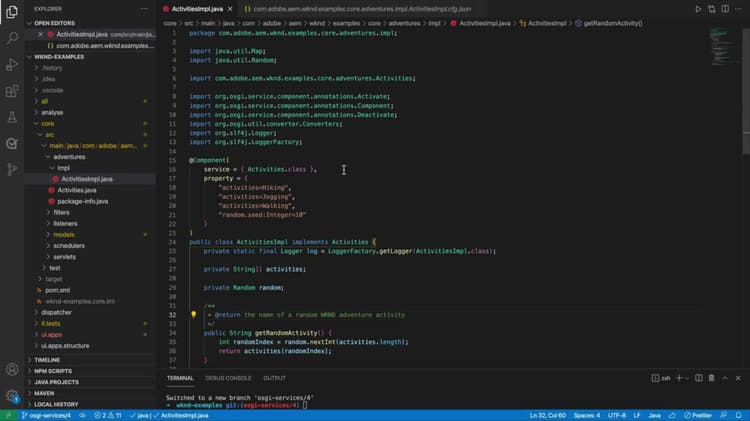Open the Extensions view
The width and height of the screenshot is (750, 421).
tap(12, 90)
